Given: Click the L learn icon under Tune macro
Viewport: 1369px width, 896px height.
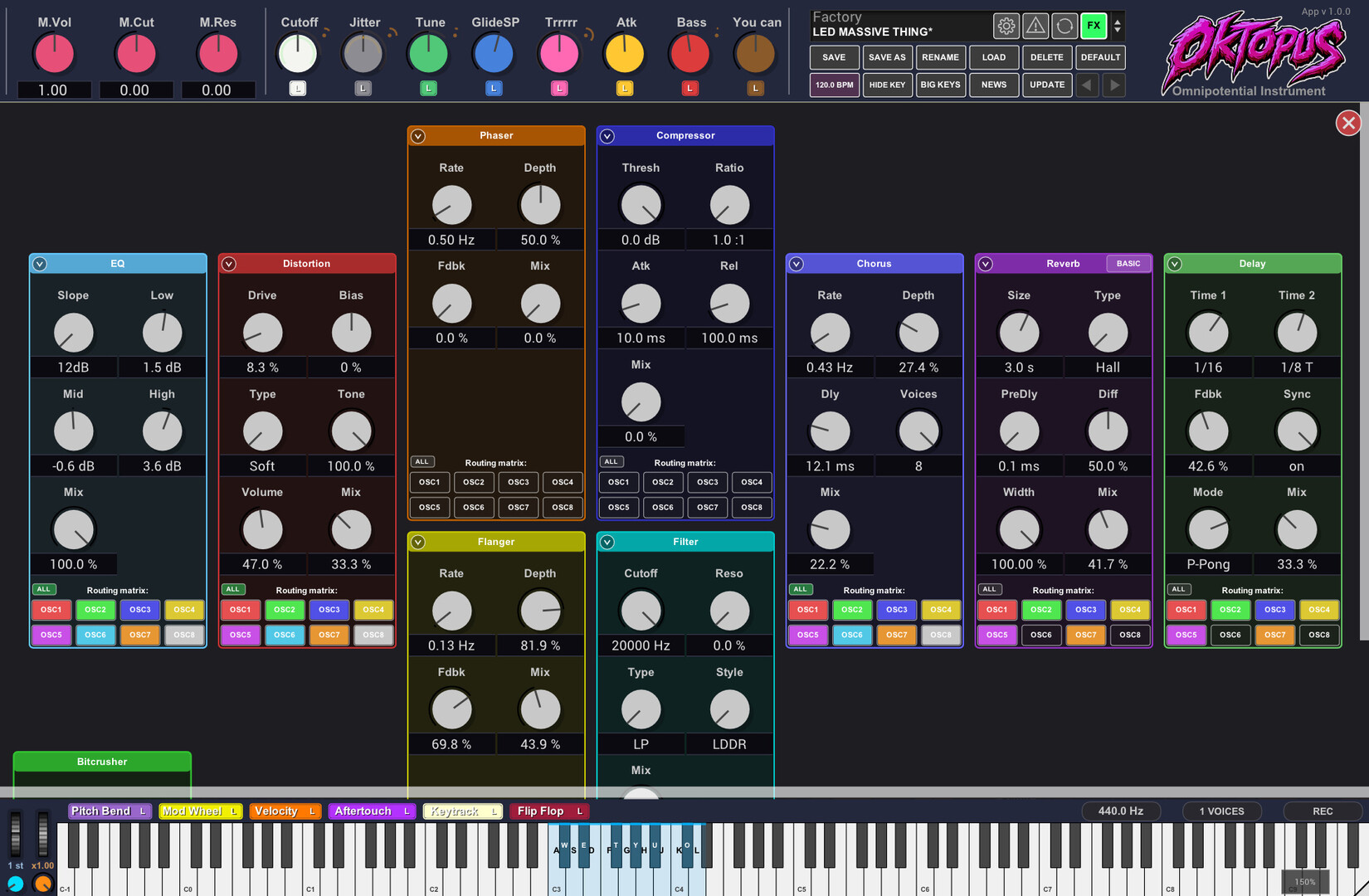Looking at the screenshot, I should 428,88.
